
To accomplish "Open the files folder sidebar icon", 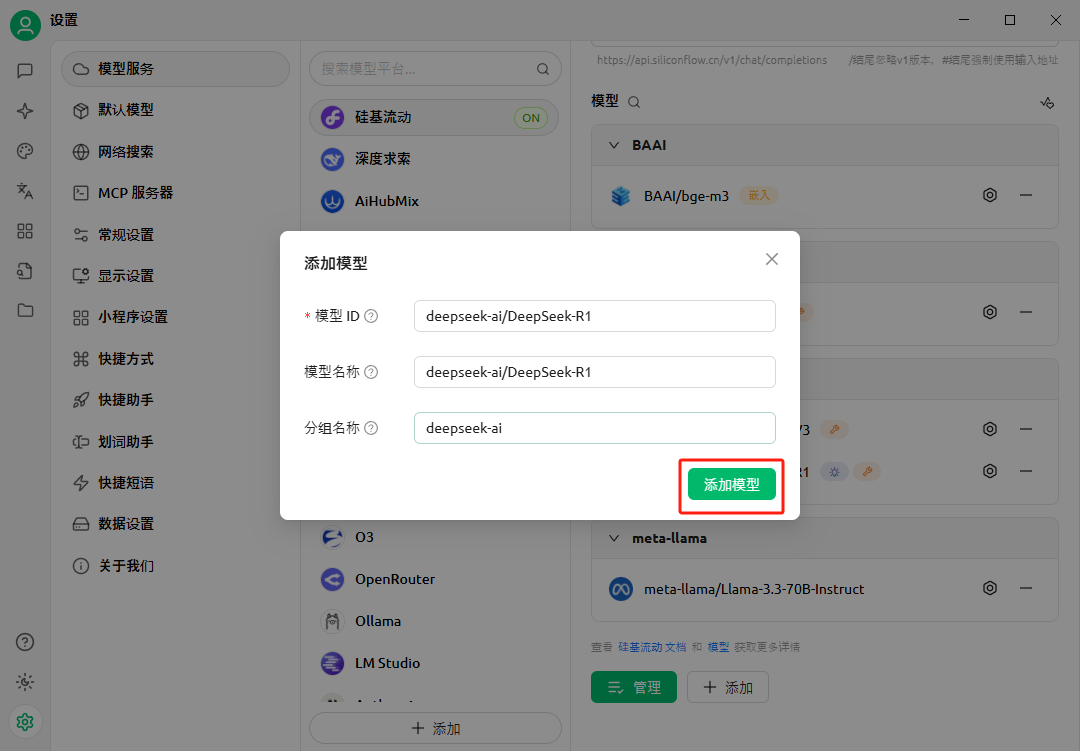I will tap(25, 310).
